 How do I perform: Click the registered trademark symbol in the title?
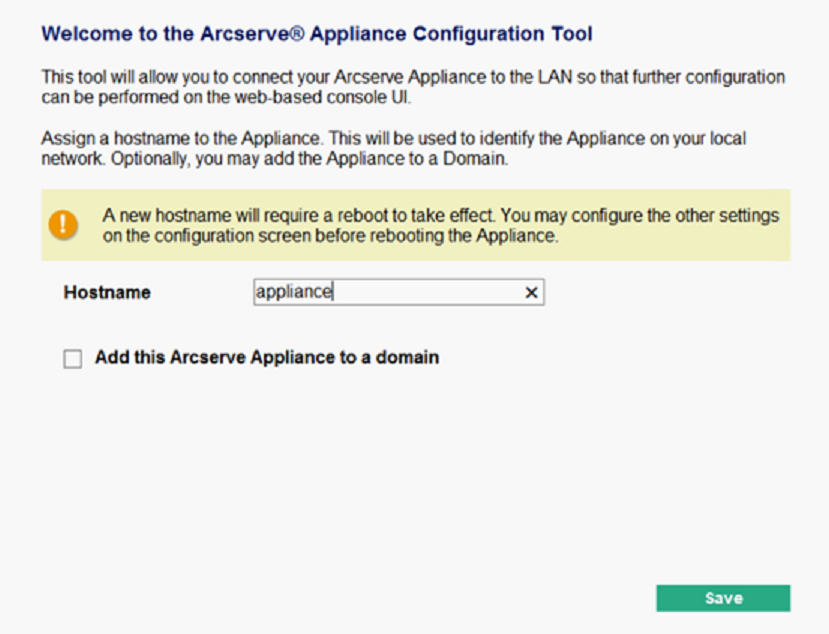click(x=297, y=33)
